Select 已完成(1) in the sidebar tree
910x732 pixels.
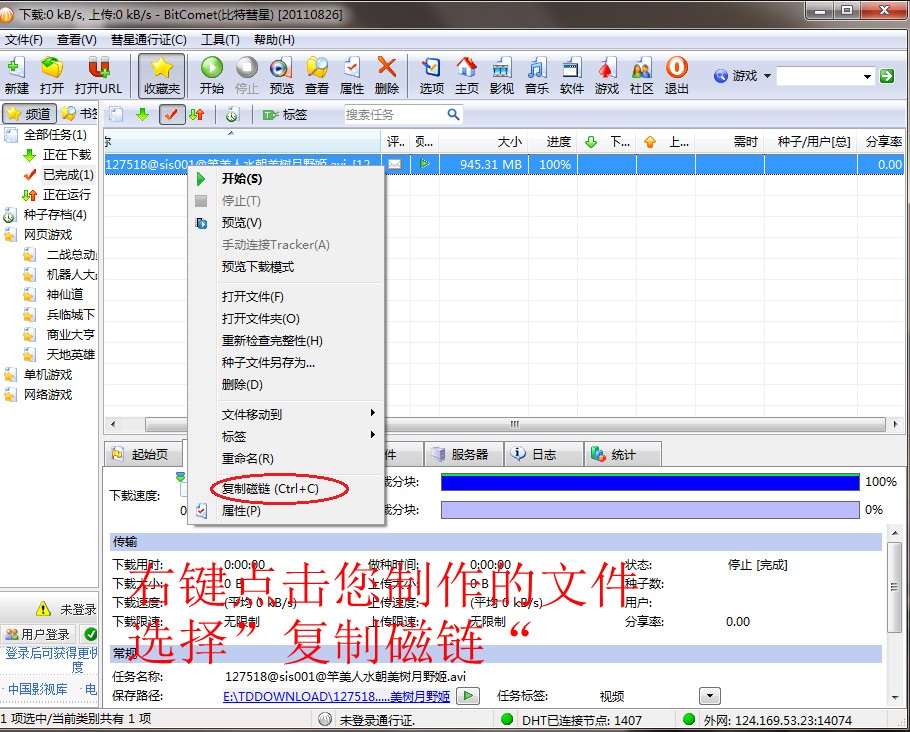pos(68,175)
